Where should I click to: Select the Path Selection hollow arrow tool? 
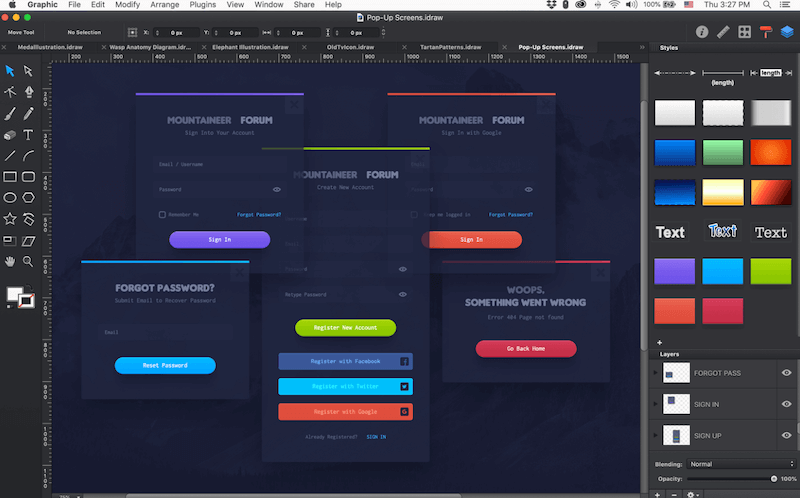pos(28,70)
